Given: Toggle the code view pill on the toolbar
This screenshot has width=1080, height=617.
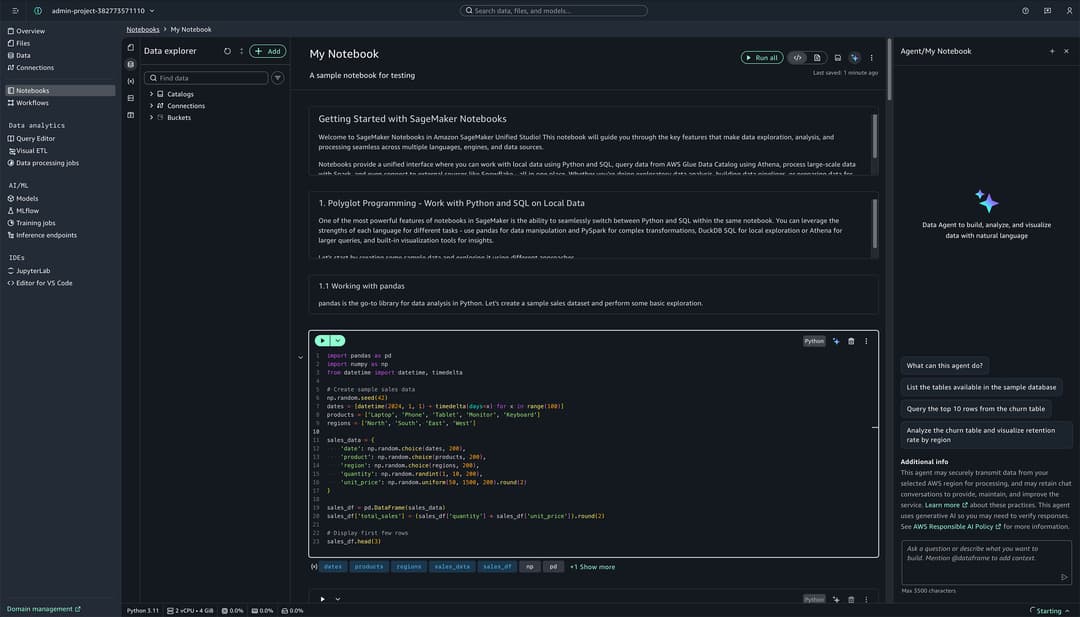Looking at the screenshot, I should click(x=797, y=57).
